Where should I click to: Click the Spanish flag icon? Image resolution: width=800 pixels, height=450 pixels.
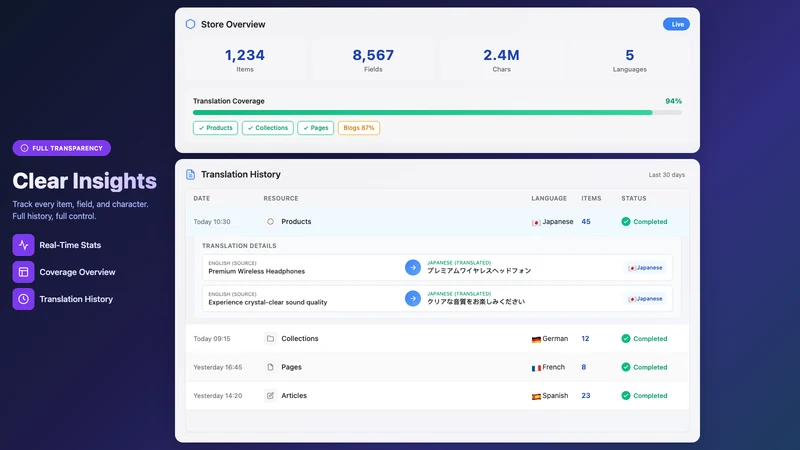(x=536, y=396)
